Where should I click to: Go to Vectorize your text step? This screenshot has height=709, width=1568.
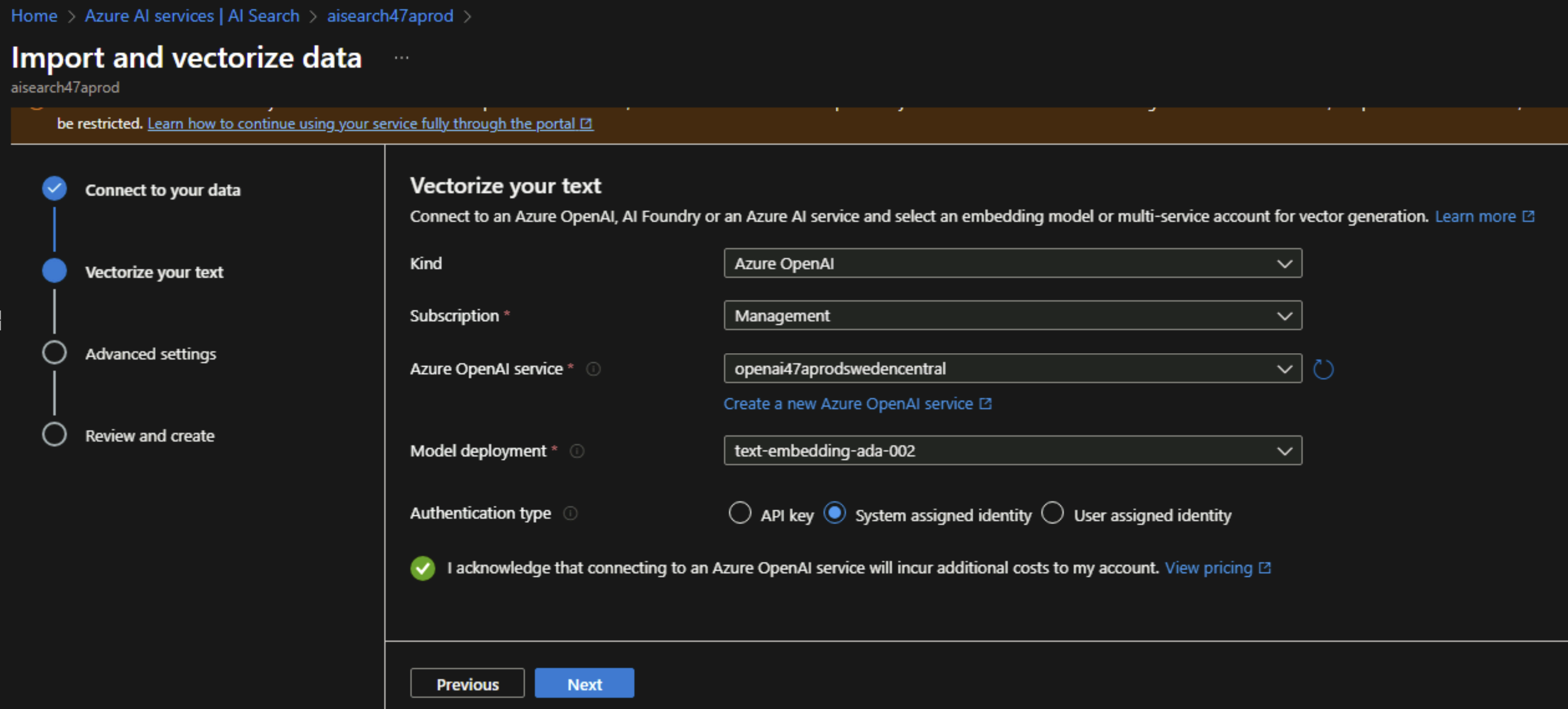154,272
